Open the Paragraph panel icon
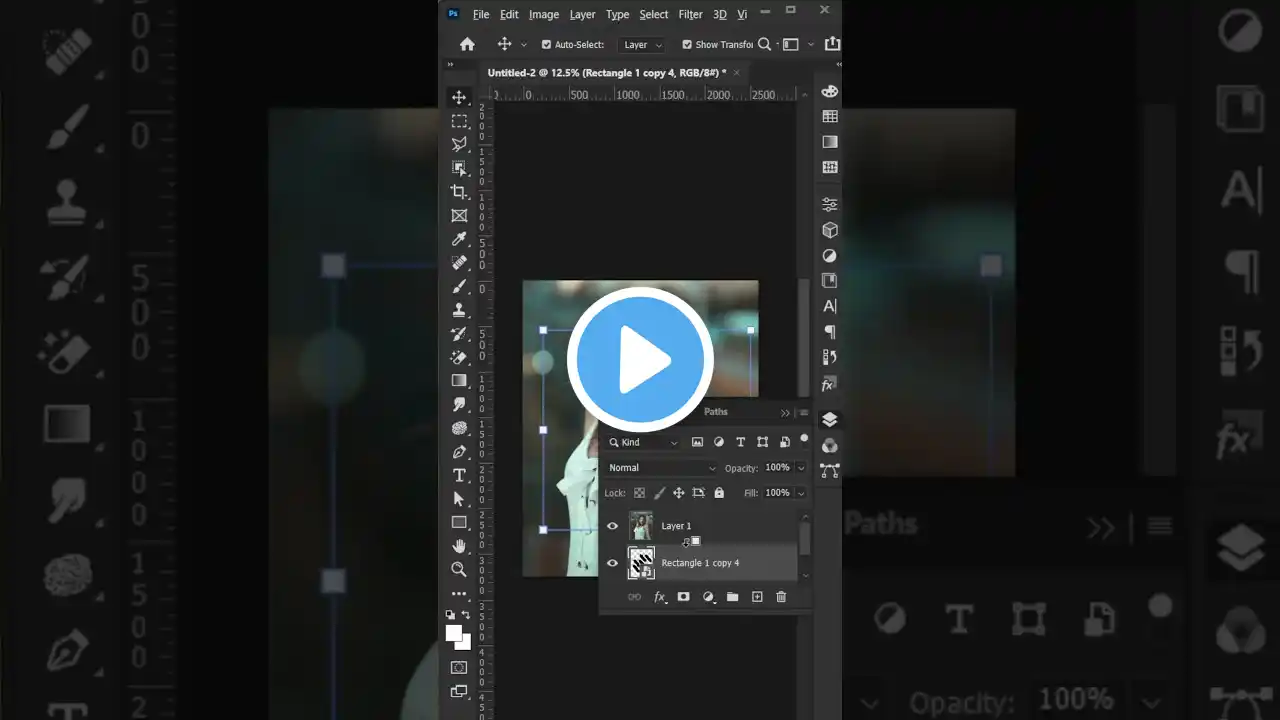The width and height of the screenshot is (1280, 720). coord(830,332)
